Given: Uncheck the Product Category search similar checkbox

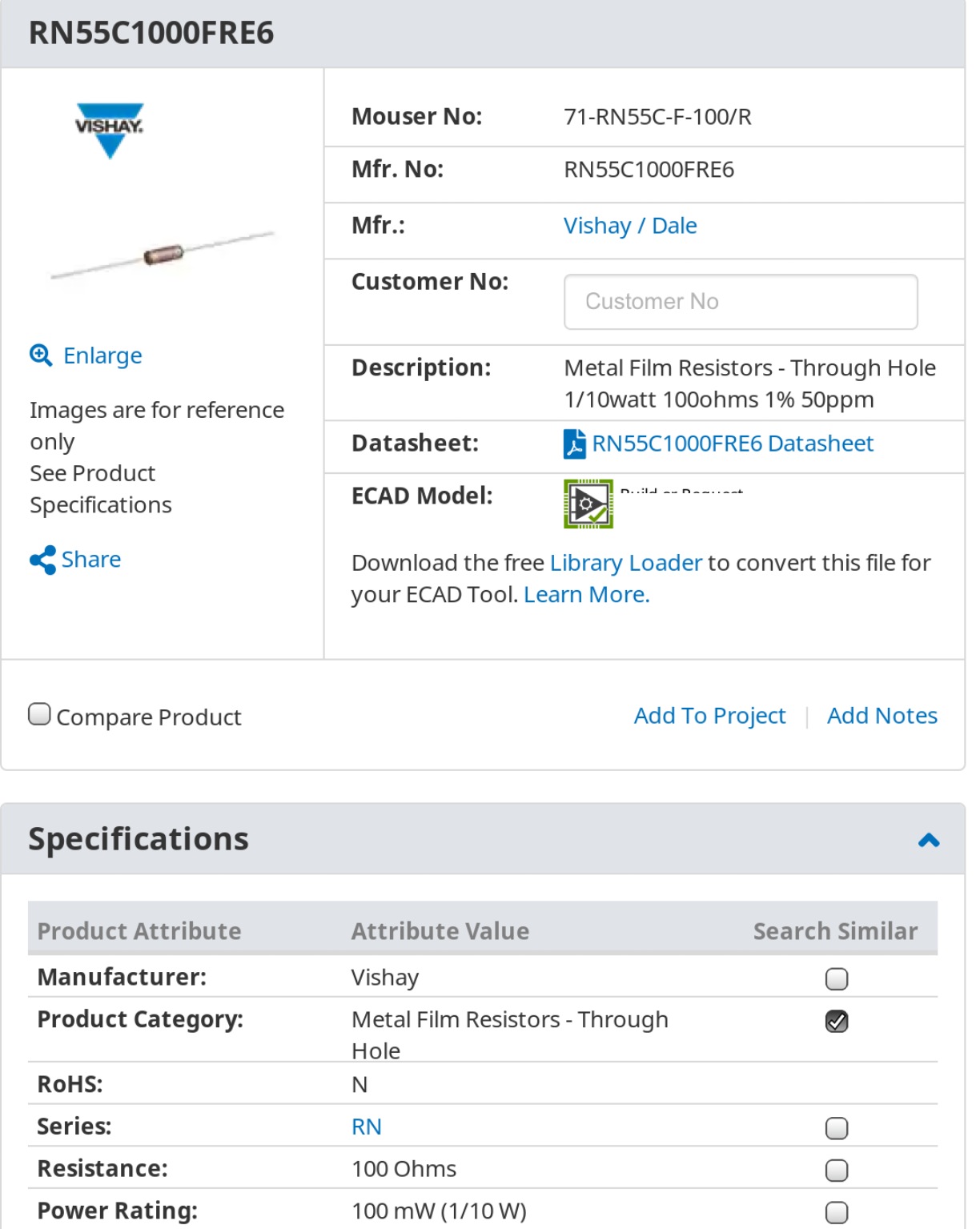Looking at the screenshot, I should click(x=837, y=1021).
